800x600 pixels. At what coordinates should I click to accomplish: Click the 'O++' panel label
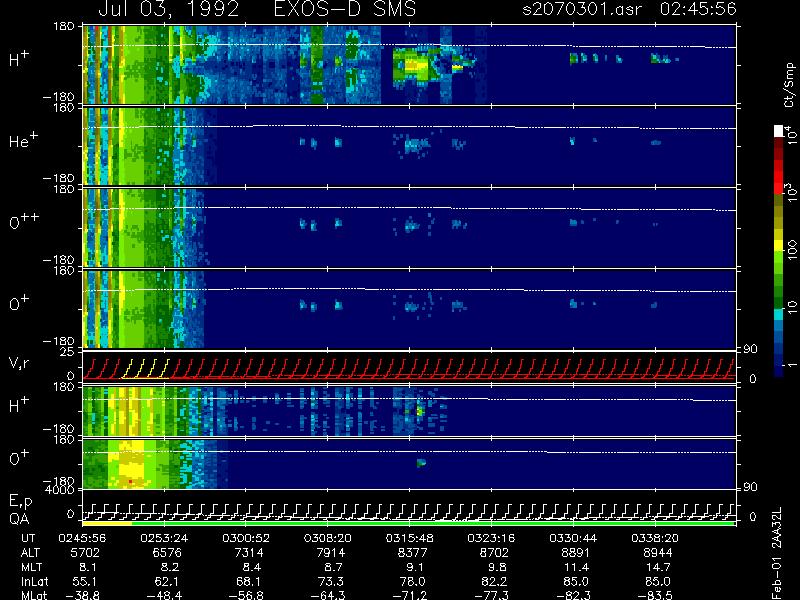[23, 222]
